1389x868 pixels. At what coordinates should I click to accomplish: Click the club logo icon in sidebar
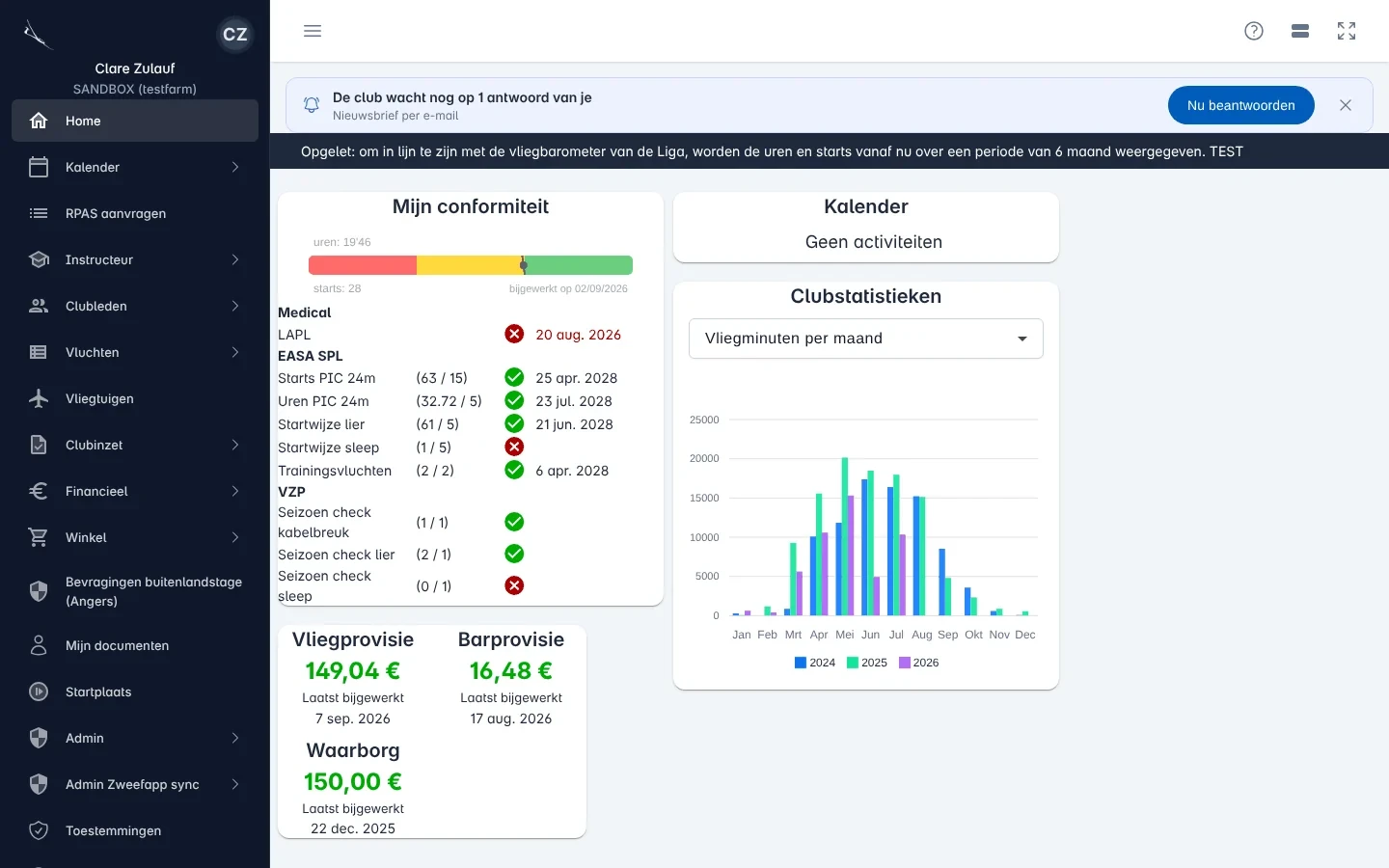point(37,35)
